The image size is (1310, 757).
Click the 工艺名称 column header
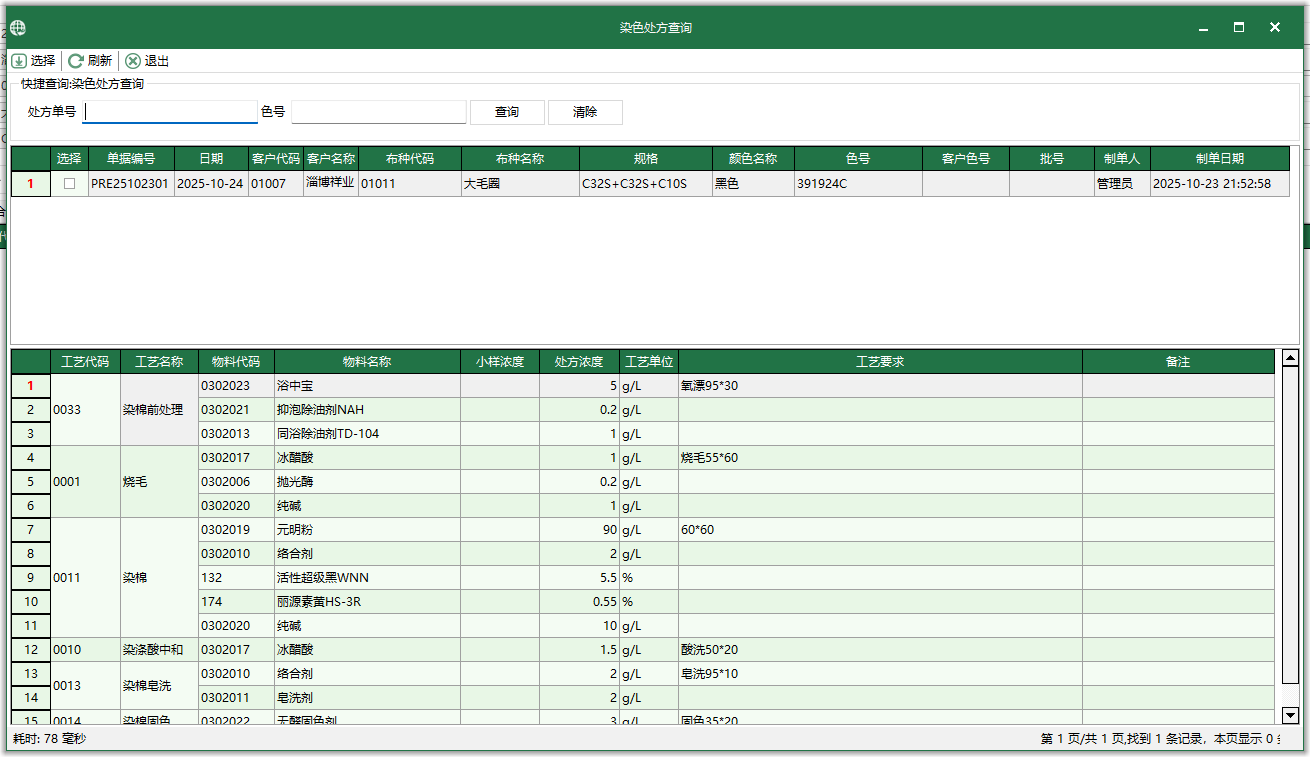(158, 361)
